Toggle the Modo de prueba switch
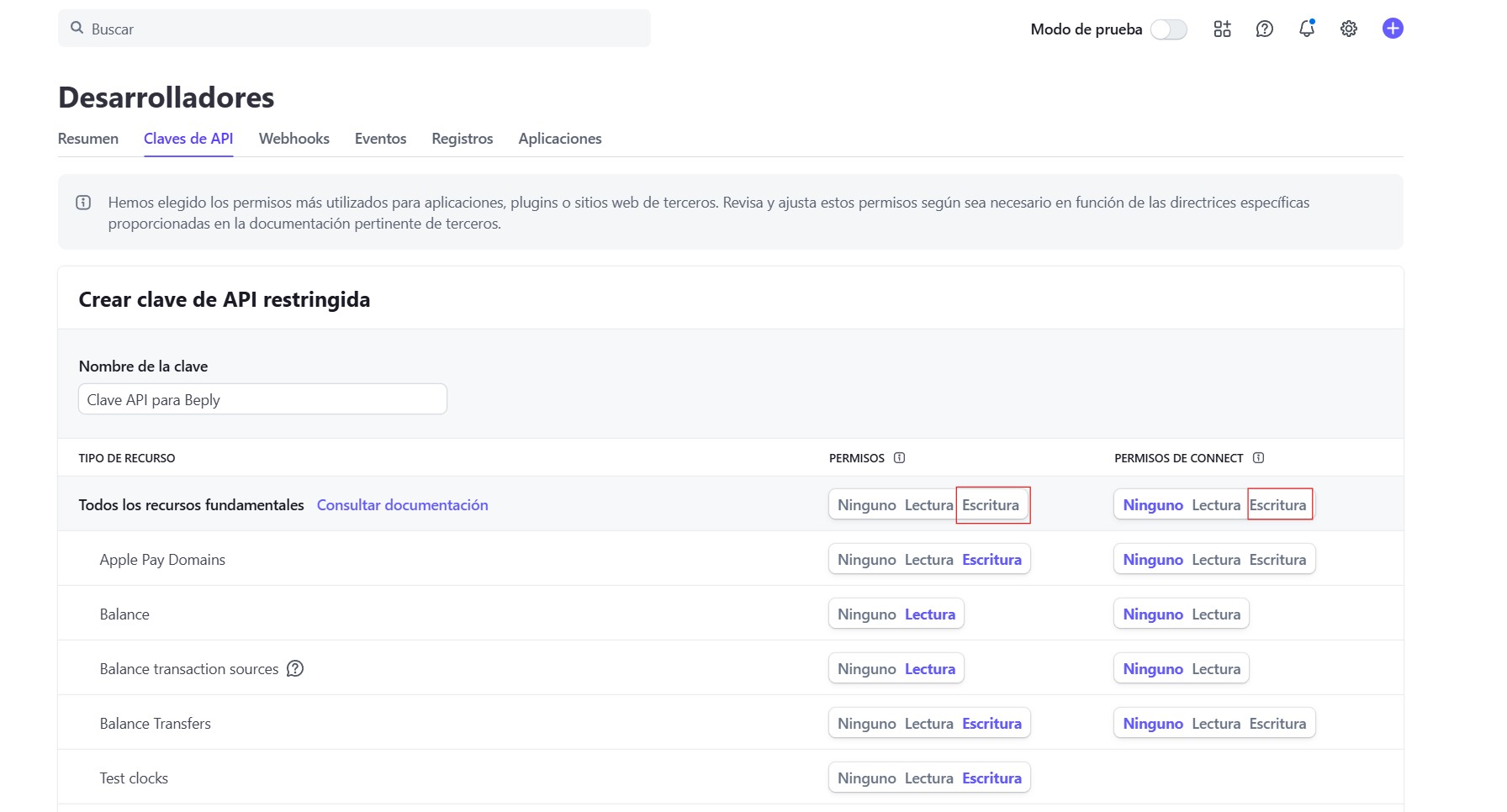Screen dimensions: 1507x812 point(1168,29)
